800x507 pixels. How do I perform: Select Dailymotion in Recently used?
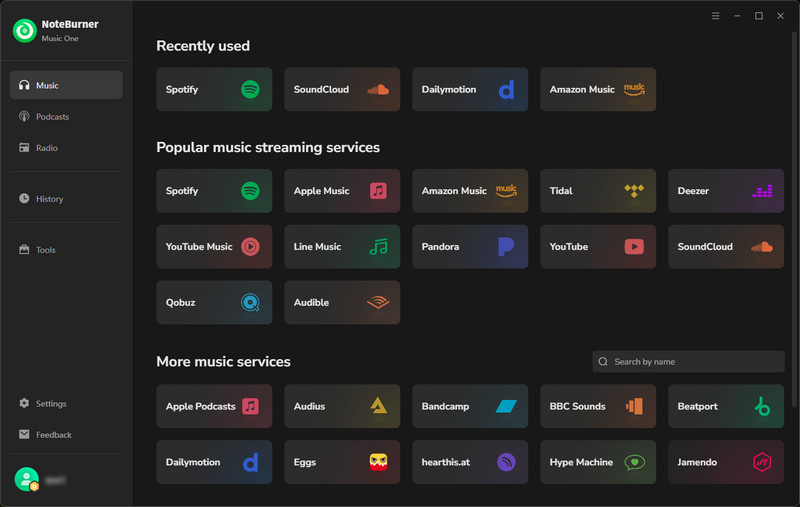(x=470, y=89)
